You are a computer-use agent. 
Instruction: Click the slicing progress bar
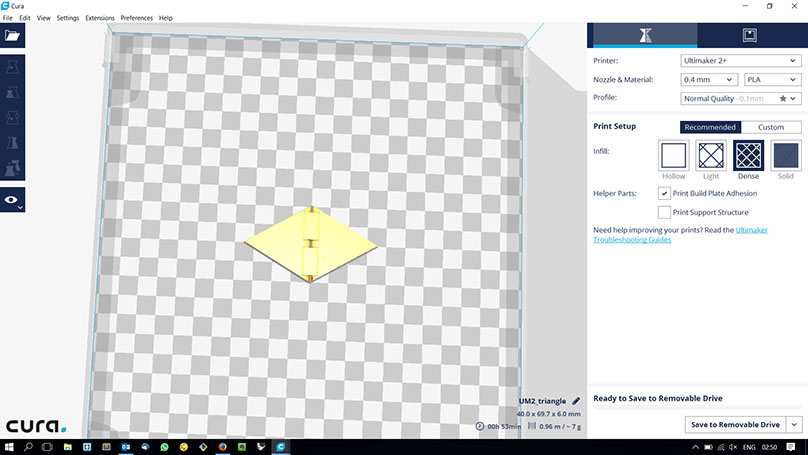(x=697, y=408)
